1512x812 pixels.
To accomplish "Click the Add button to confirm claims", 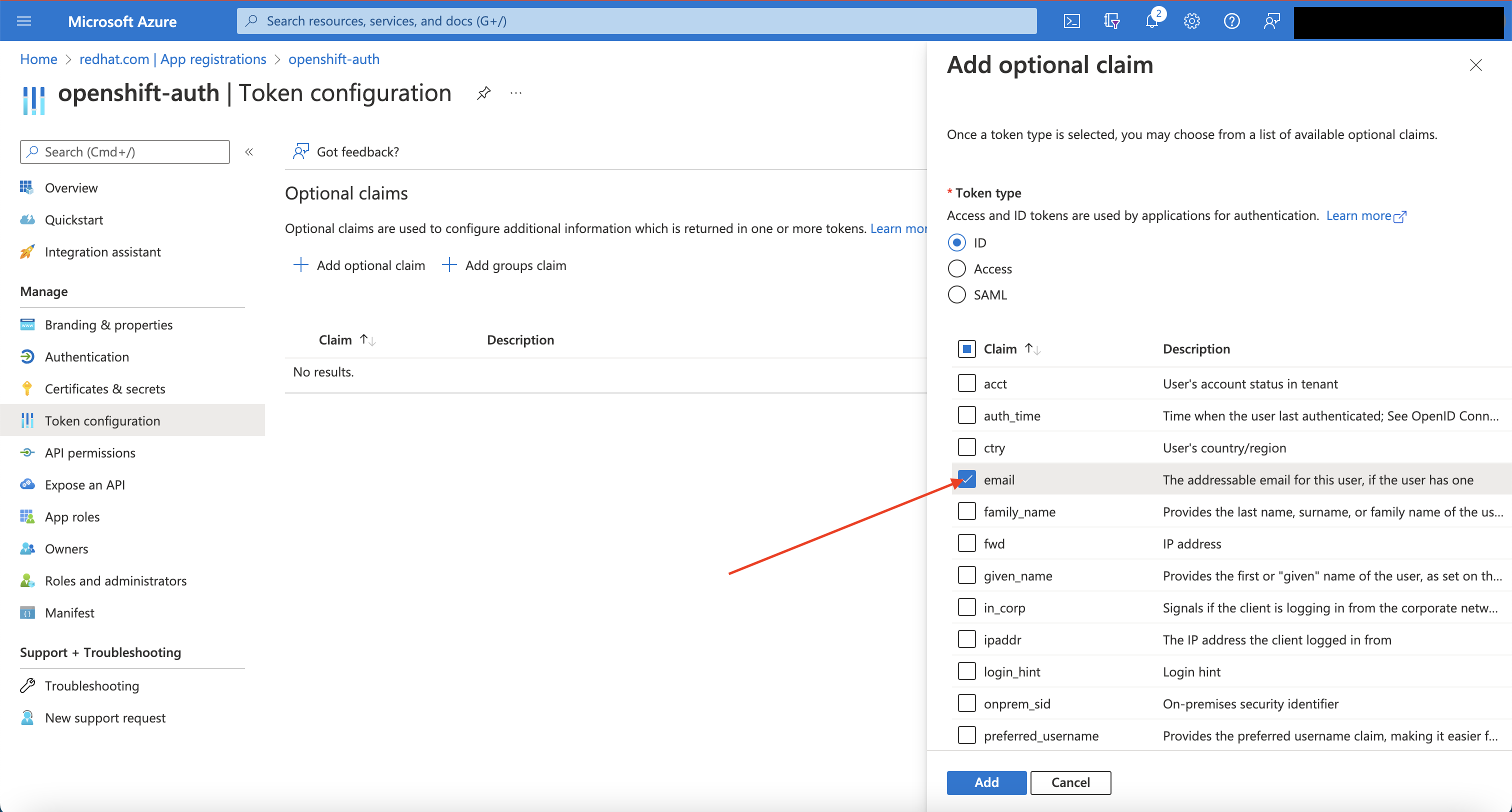I will [985, 782].
